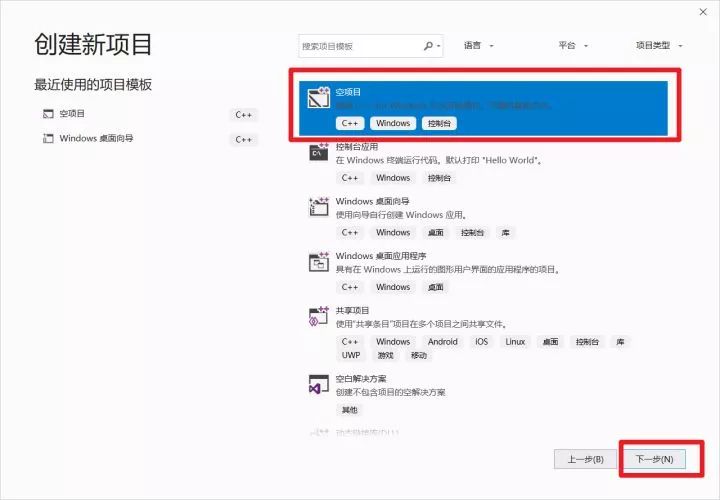Open the 项目类型 project type dropdown
This screenshot has height=500, width=720.
click(659, 45)
